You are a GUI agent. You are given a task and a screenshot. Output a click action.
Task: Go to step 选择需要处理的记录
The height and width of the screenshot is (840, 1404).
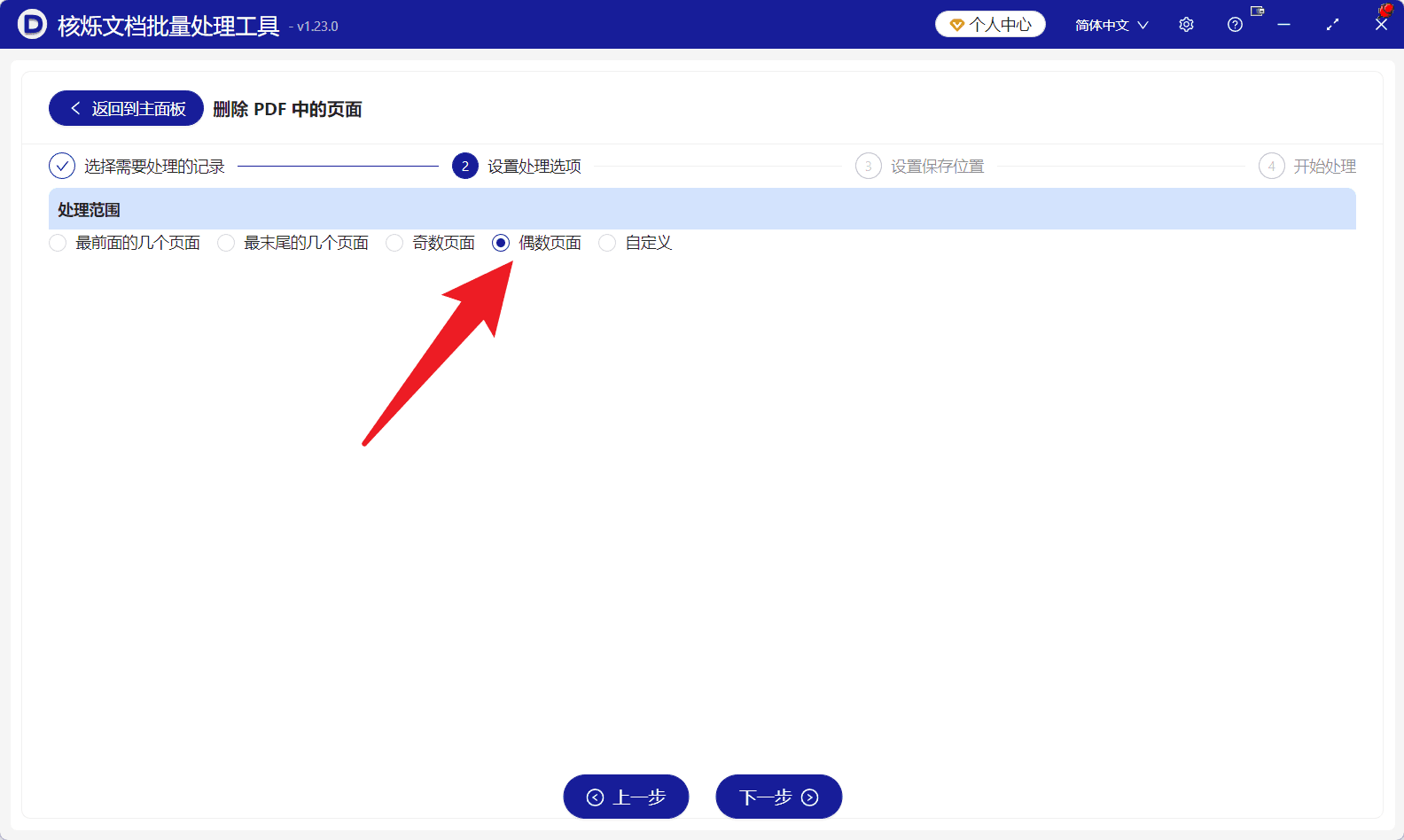136,166
